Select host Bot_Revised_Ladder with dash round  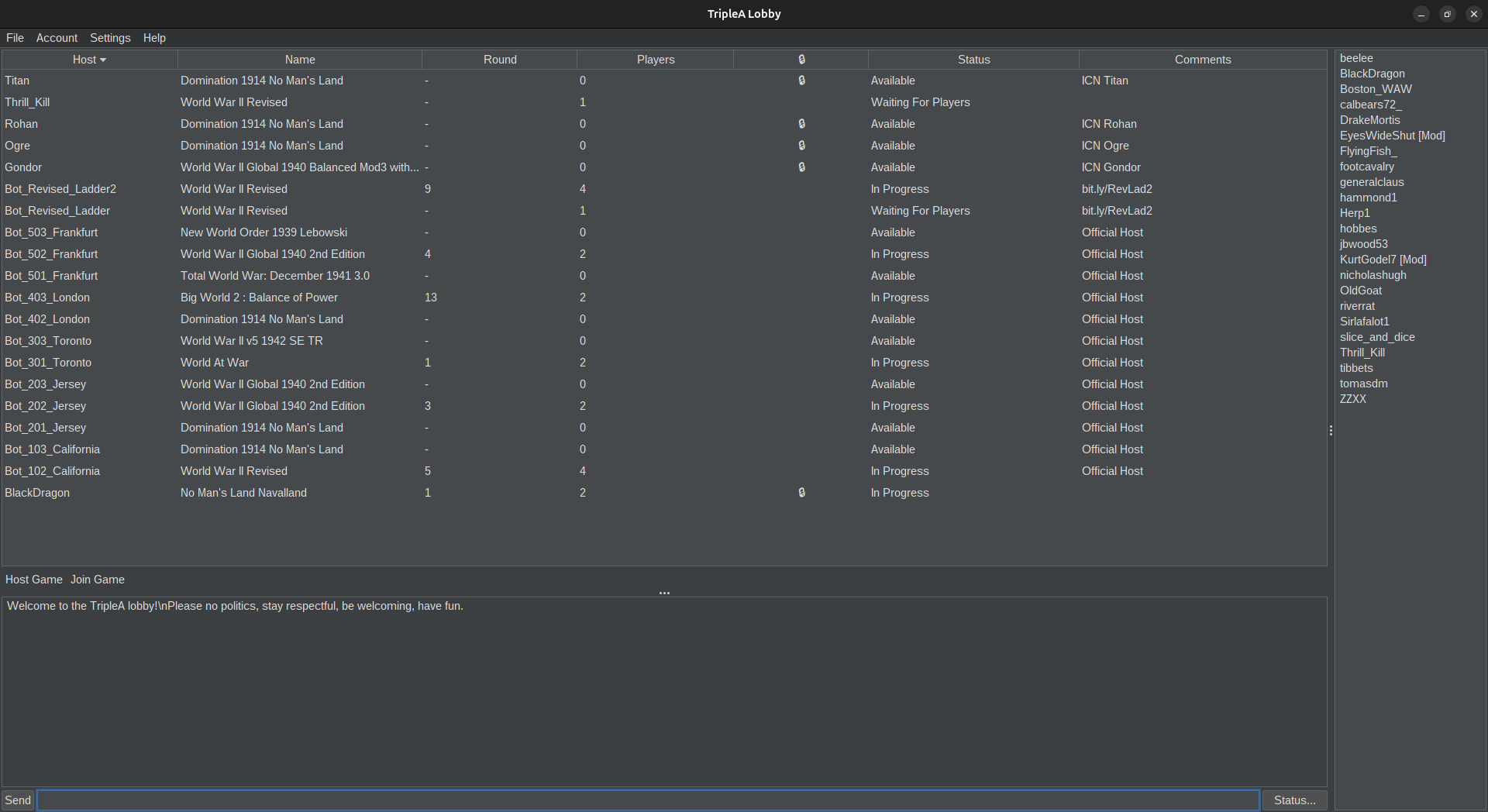point(664,211)
